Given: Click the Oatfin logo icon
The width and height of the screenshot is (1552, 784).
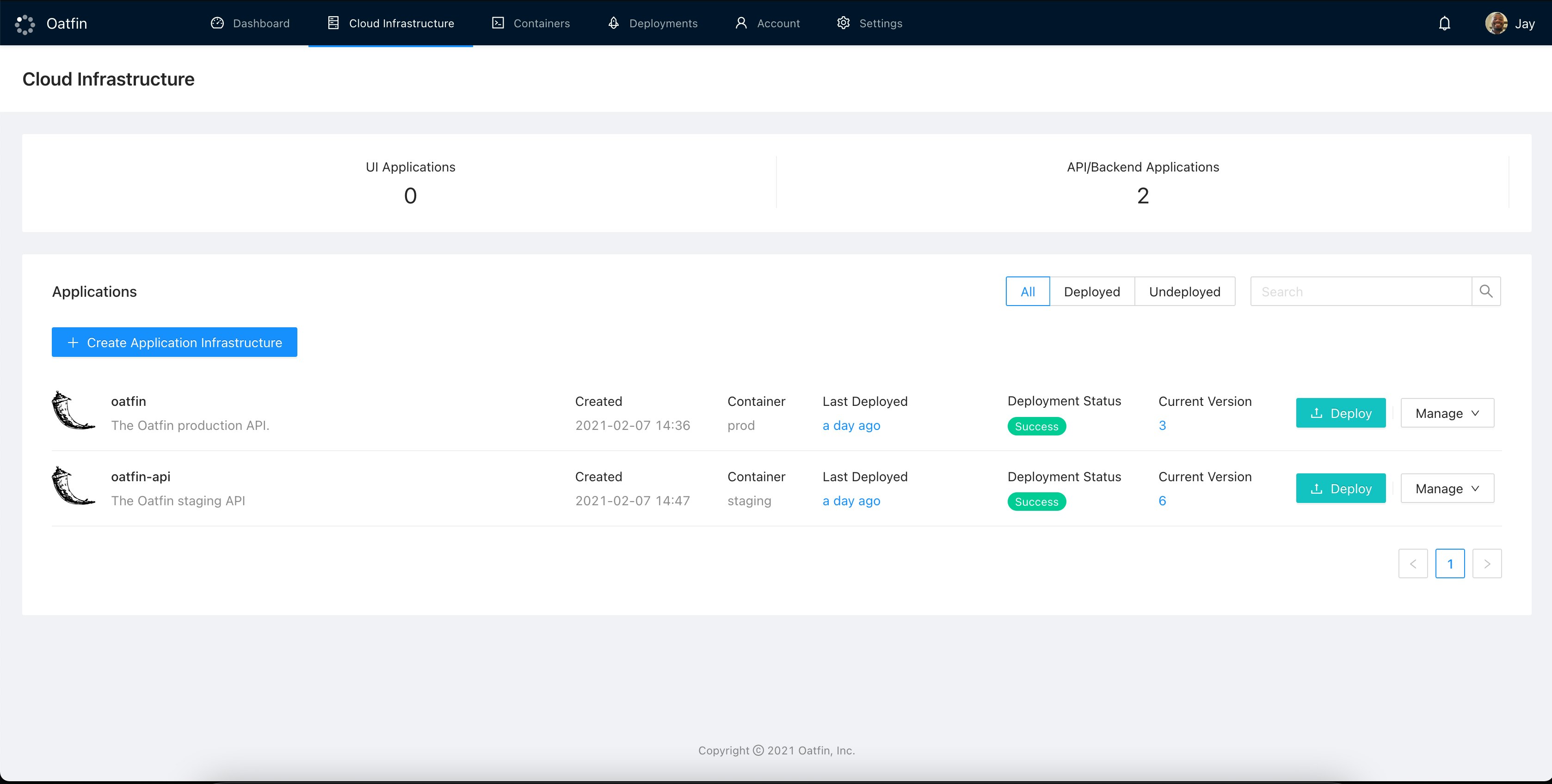Looking at the screenshot, I should (25, 24).
